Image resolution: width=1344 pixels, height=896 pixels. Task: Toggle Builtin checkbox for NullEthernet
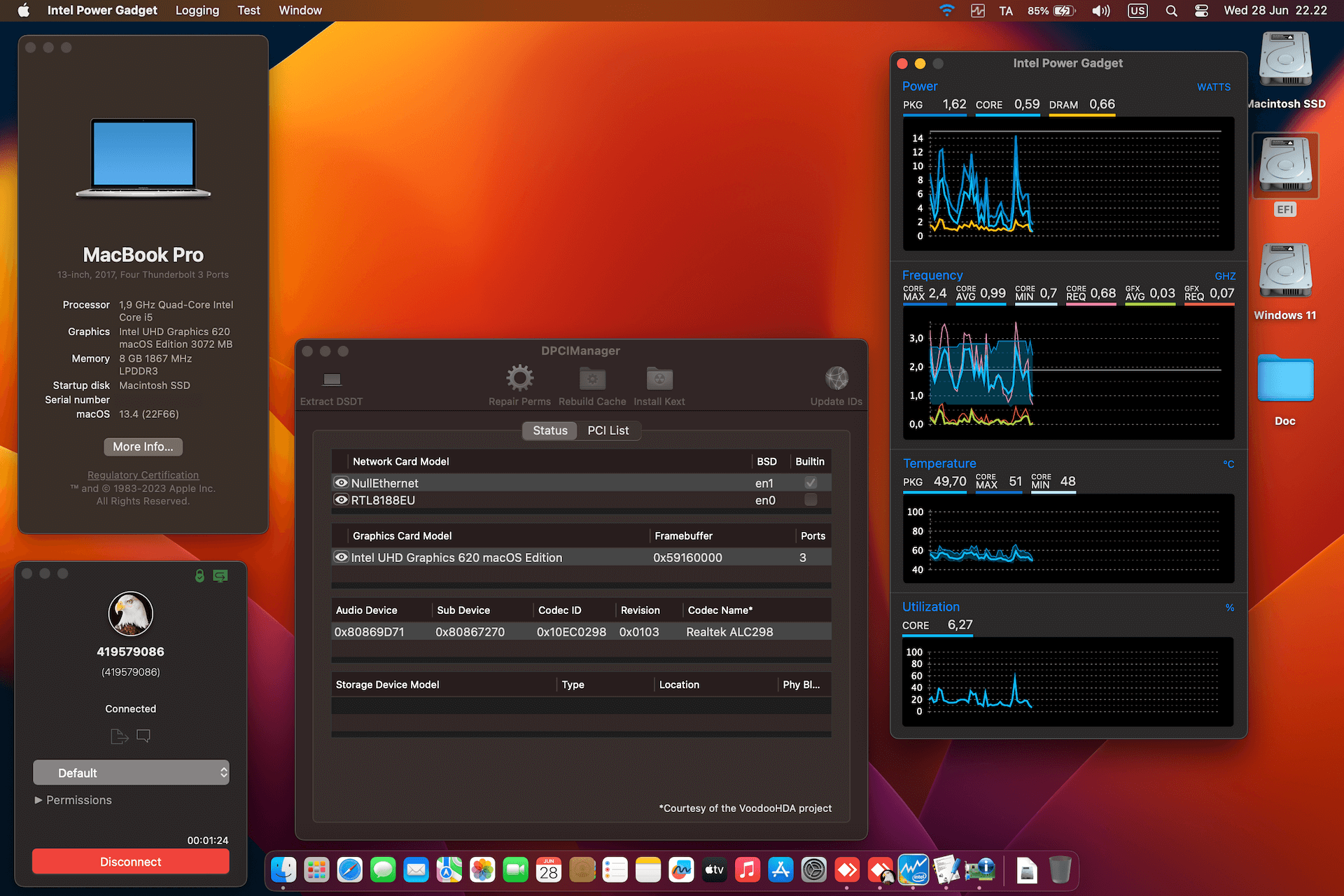pos(811,482)
